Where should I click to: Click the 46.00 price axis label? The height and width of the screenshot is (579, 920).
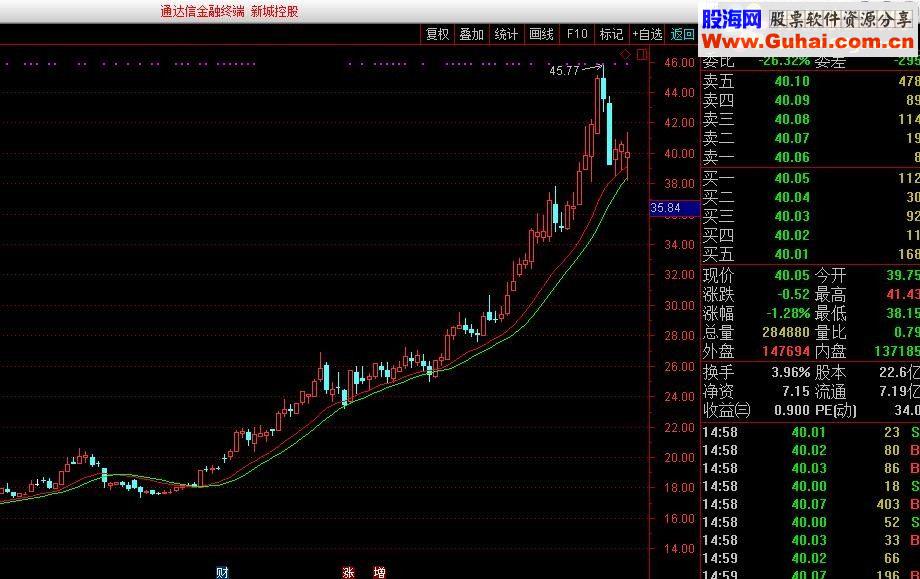tap(679, 62)
